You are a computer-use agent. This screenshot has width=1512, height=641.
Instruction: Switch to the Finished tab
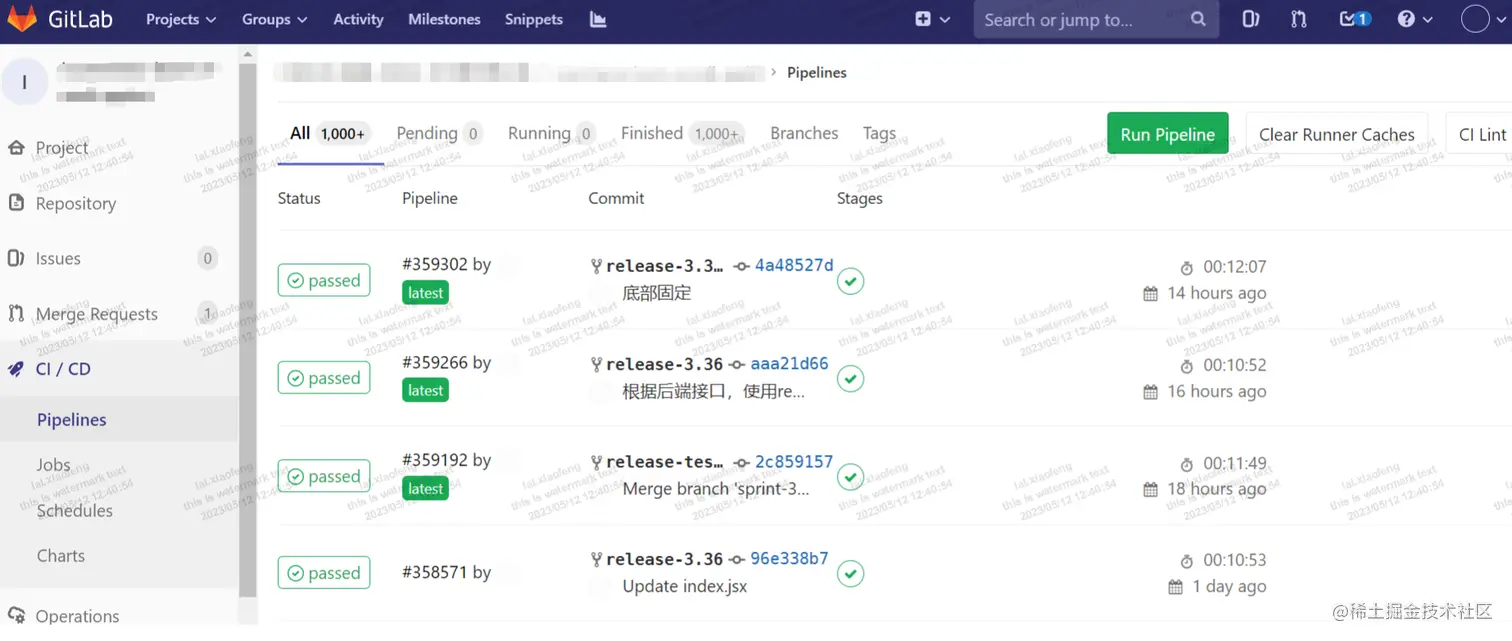[683, 133]
